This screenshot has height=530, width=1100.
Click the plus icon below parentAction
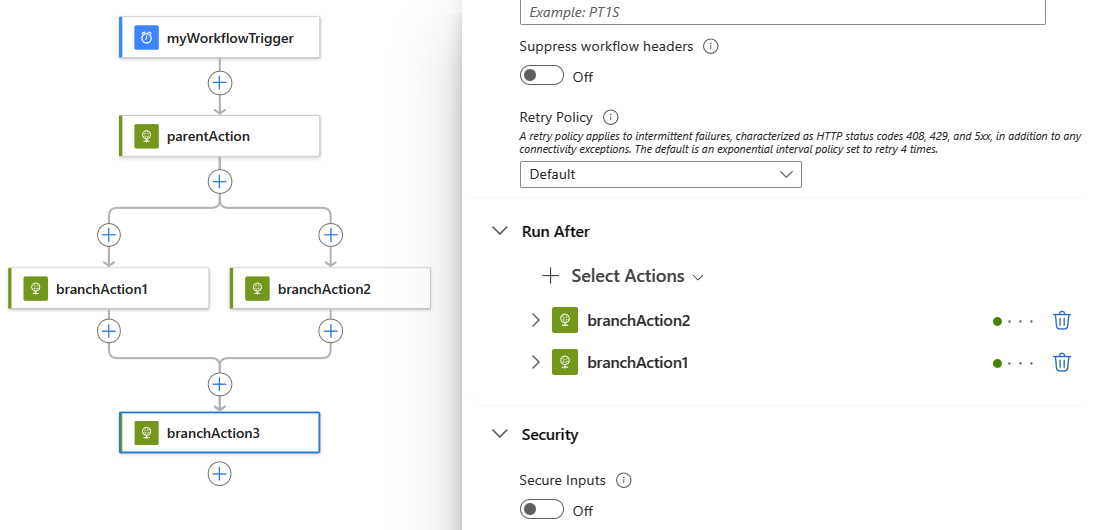click(x=220, y=181)
